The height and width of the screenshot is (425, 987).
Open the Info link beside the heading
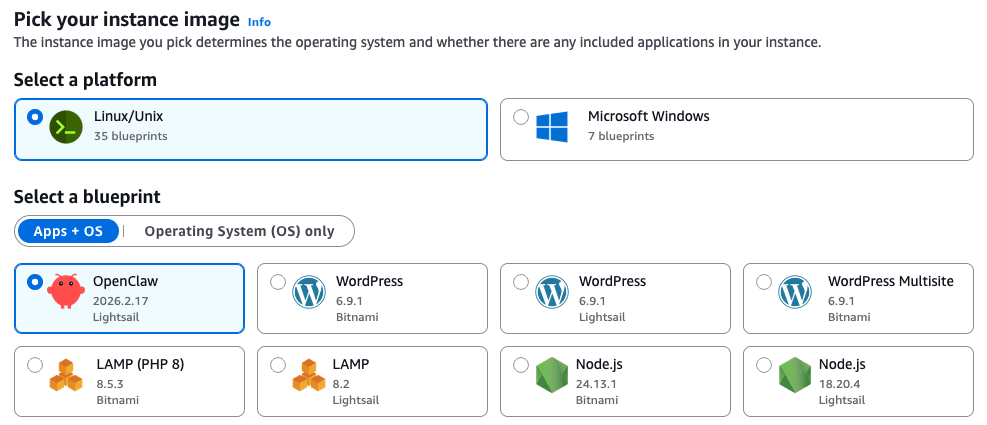(259, 21)
